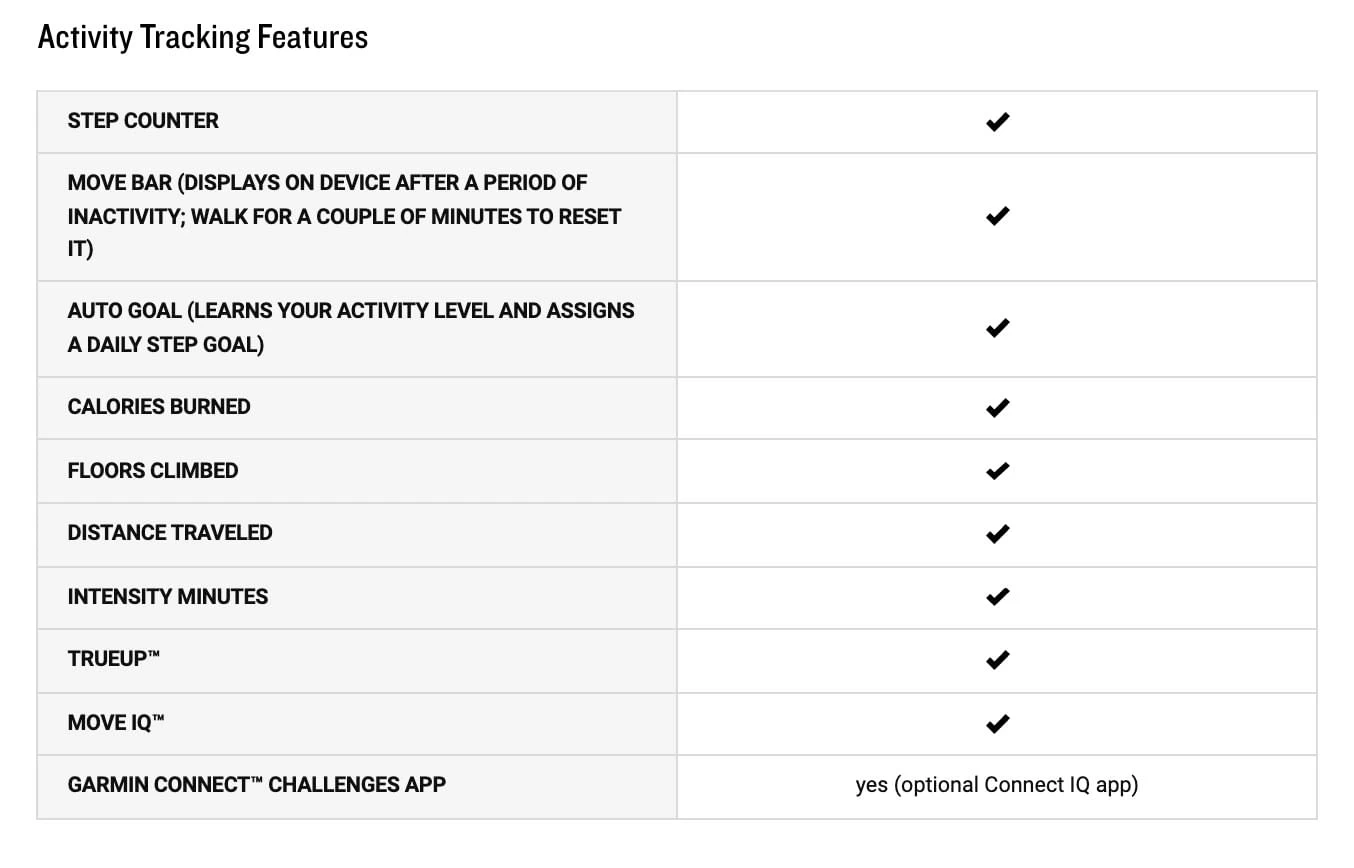Click the Garmin Connect Challenges App label

(x=257, y=785)
